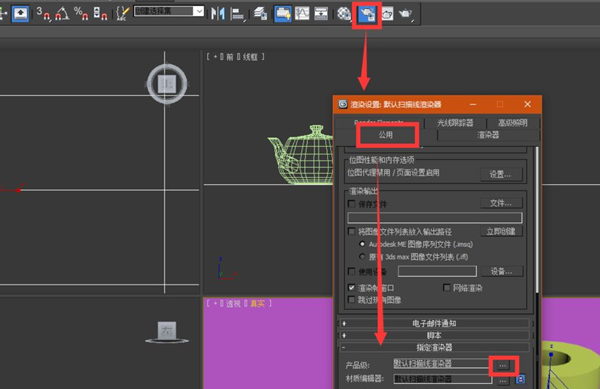Viewport: 600px width, 389px height.
Task: Enable the 使用设备 checkbox
Action: tap(351, 271)
